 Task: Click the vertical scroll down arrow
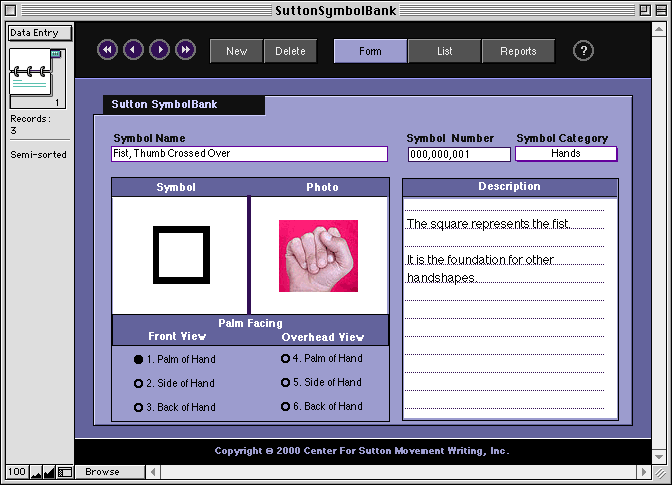click(659, 457)
